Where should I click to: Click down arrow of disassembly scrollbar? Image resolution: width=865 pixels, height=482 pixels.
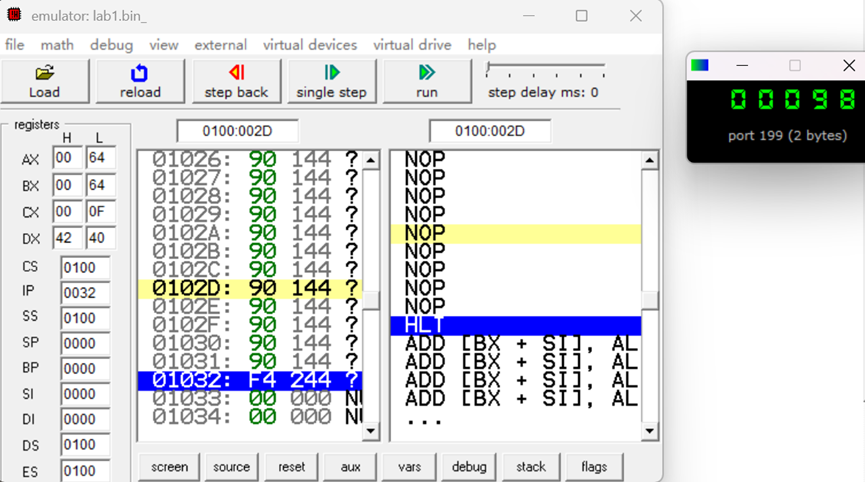649,431
